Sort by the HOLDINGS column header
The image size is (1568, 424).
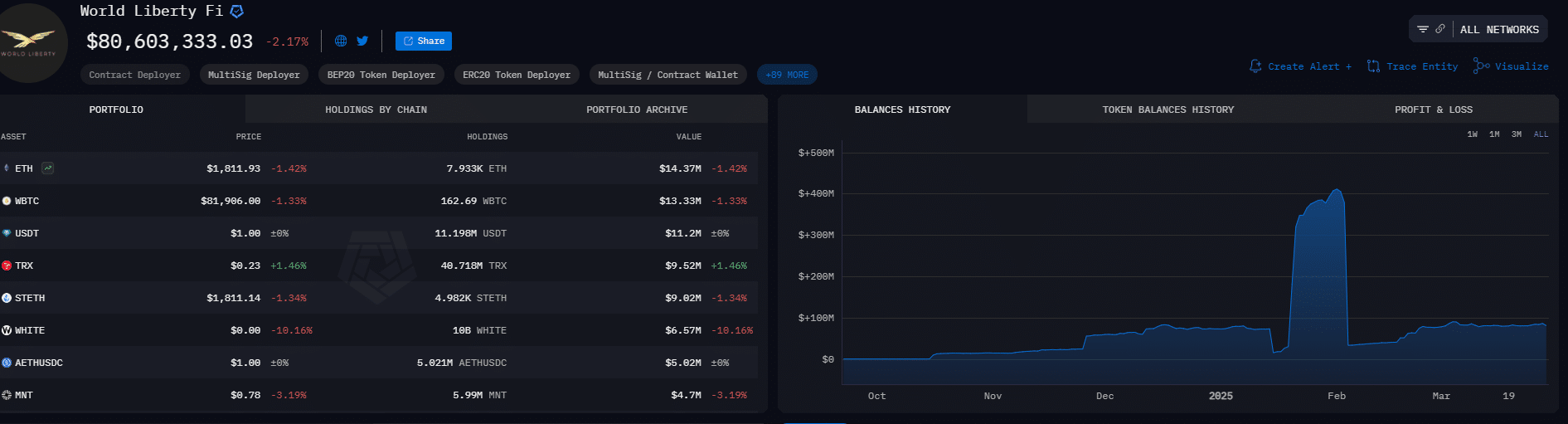point(488,137)
